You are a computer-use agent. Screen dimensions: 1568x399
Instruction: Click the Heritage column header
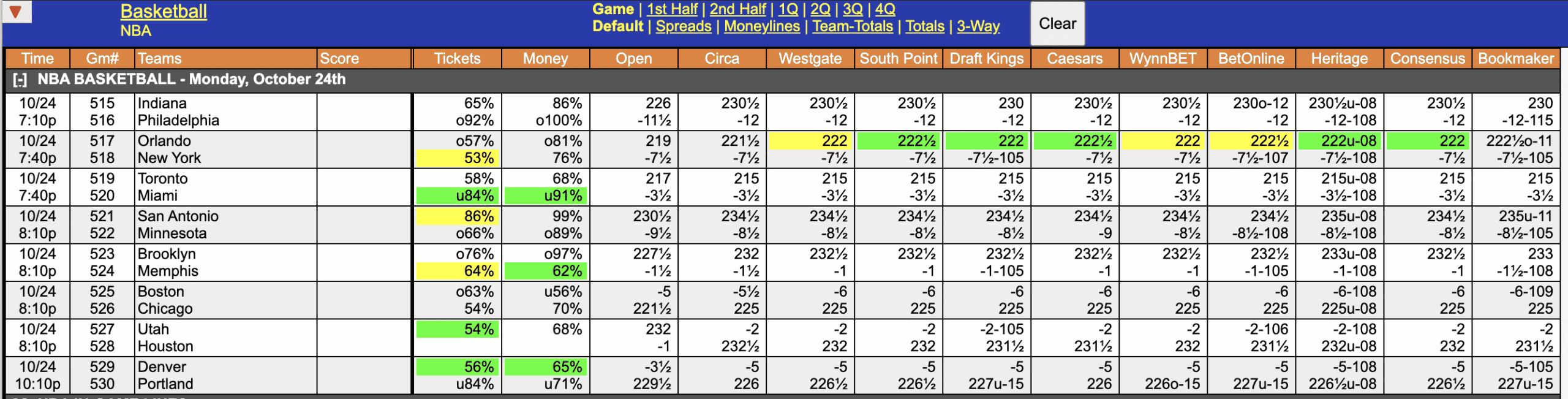click(x=1340, y=58)
